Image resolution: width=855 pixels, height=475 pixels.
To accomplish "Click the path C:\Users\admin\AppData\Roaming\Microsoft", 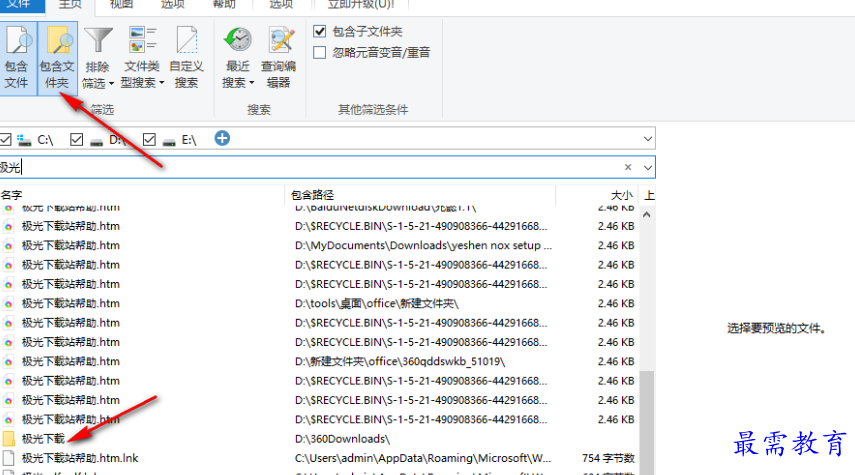I will (423, 458).
